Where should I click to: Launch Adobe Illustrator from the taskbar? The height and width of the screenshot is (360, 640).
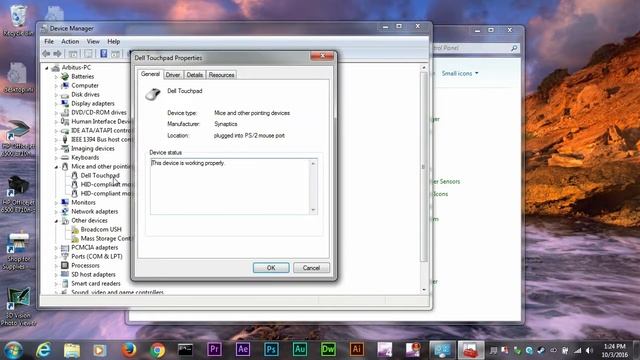356,349
